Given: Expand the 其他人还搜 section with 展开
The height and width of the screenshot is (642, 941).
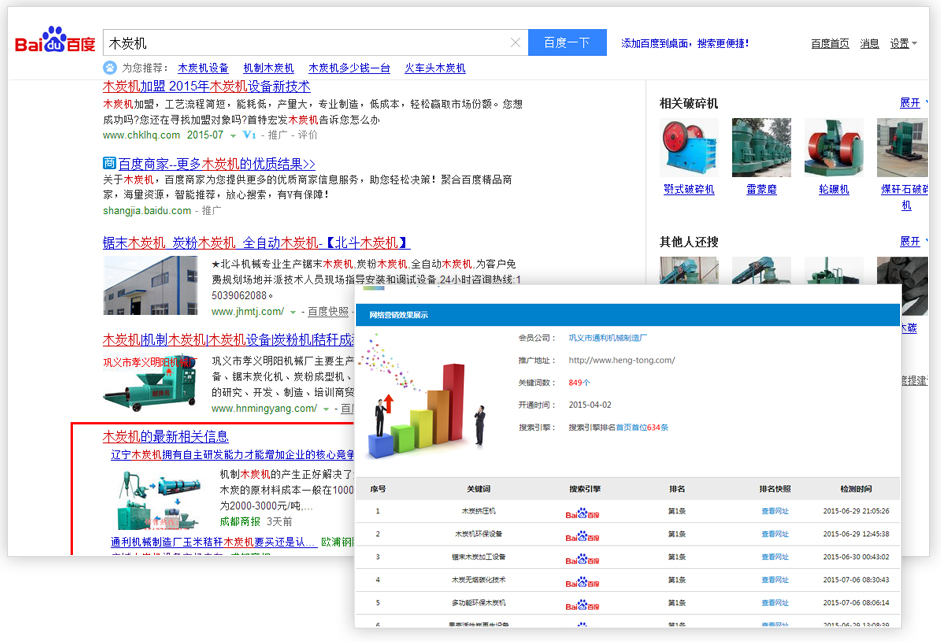Looking at the screenshot, I should [910, 242].
